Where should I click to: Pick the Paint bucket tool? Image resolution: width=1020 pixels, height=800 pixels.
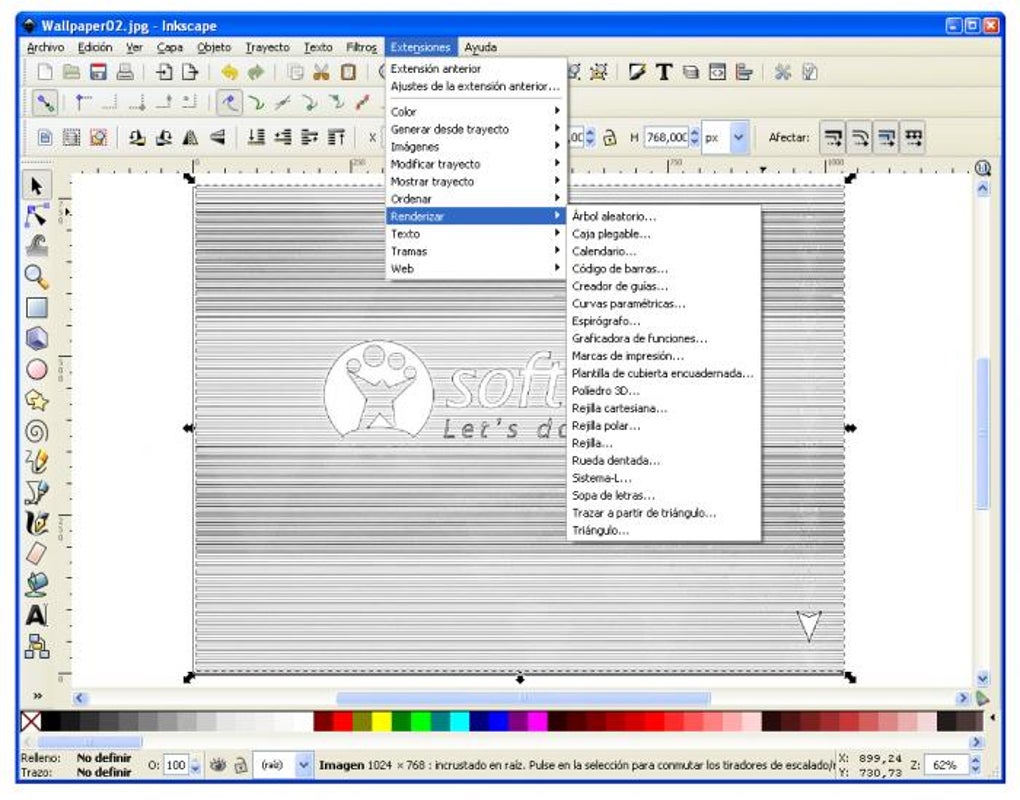[x=36, y=584]
